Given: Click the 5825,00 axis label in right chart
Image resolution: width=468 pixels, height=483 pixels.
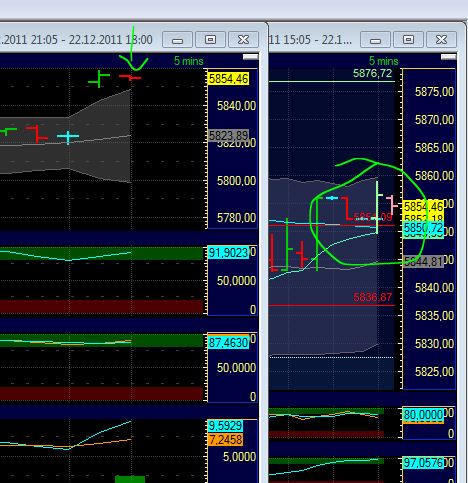Looking at the screenshot, I should click(434, 372).
